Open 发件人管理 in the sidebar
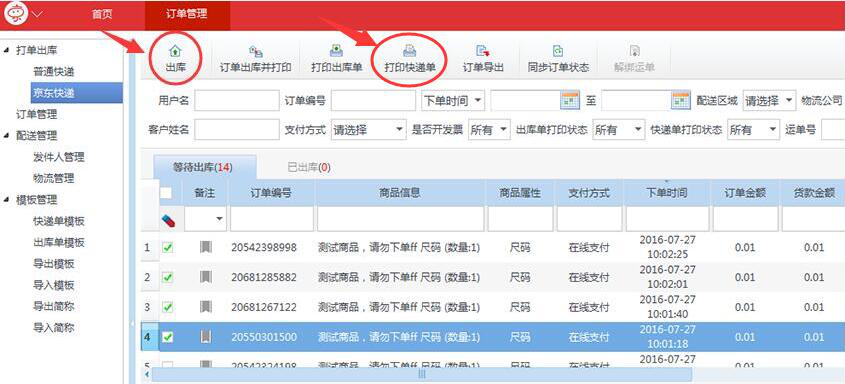Image resolution: width=845 pixels, height=384 pixels. (59, 157)
